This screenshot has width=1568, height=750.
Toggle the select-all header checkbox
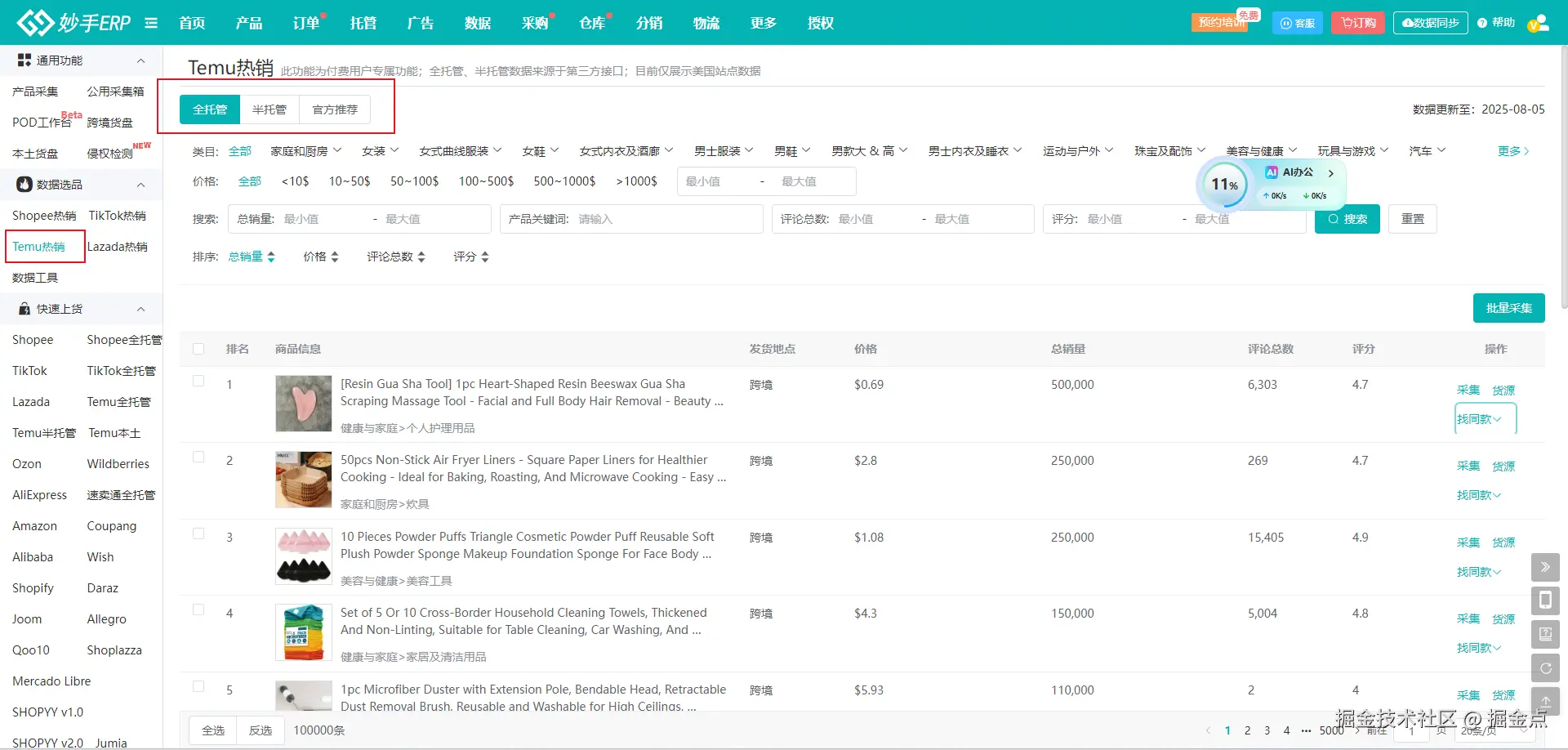coord(198,349)
